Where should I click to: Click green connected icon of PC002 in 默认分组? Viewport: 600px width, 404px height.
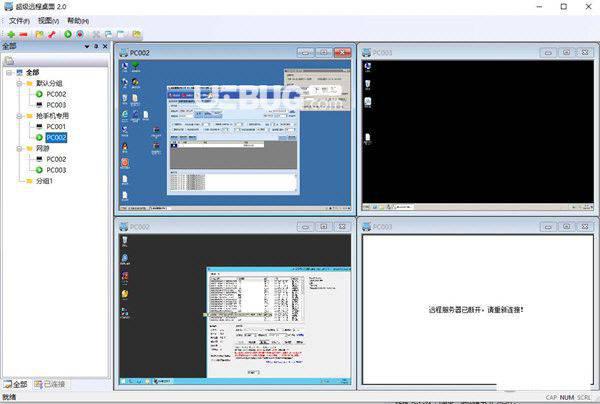[39, 94]
